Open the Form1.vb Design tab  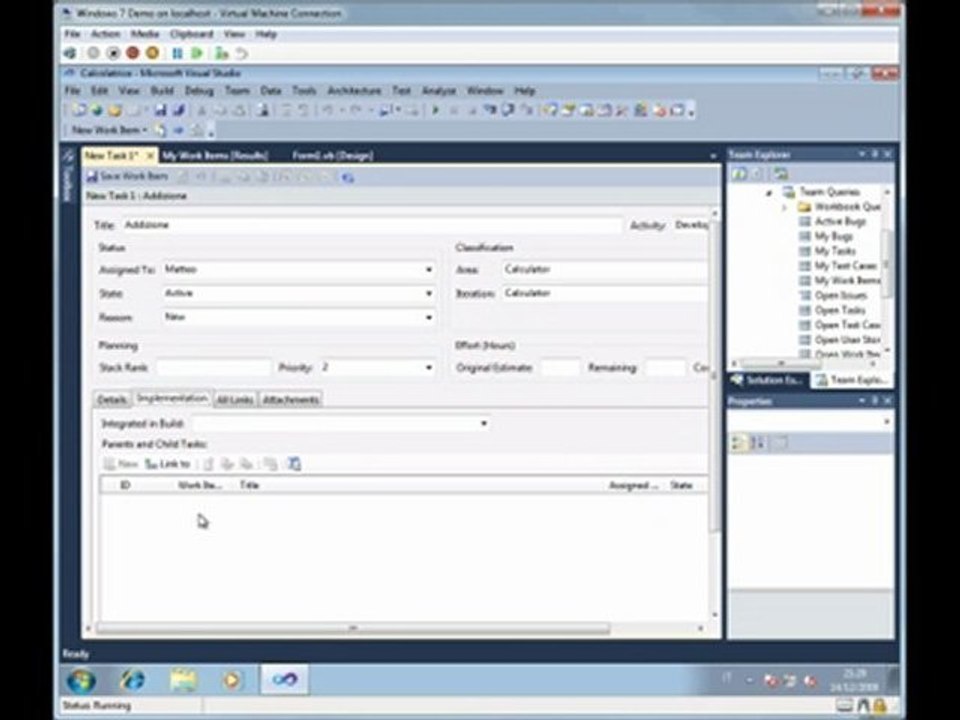pyautogui.click(x=332, y=156)
